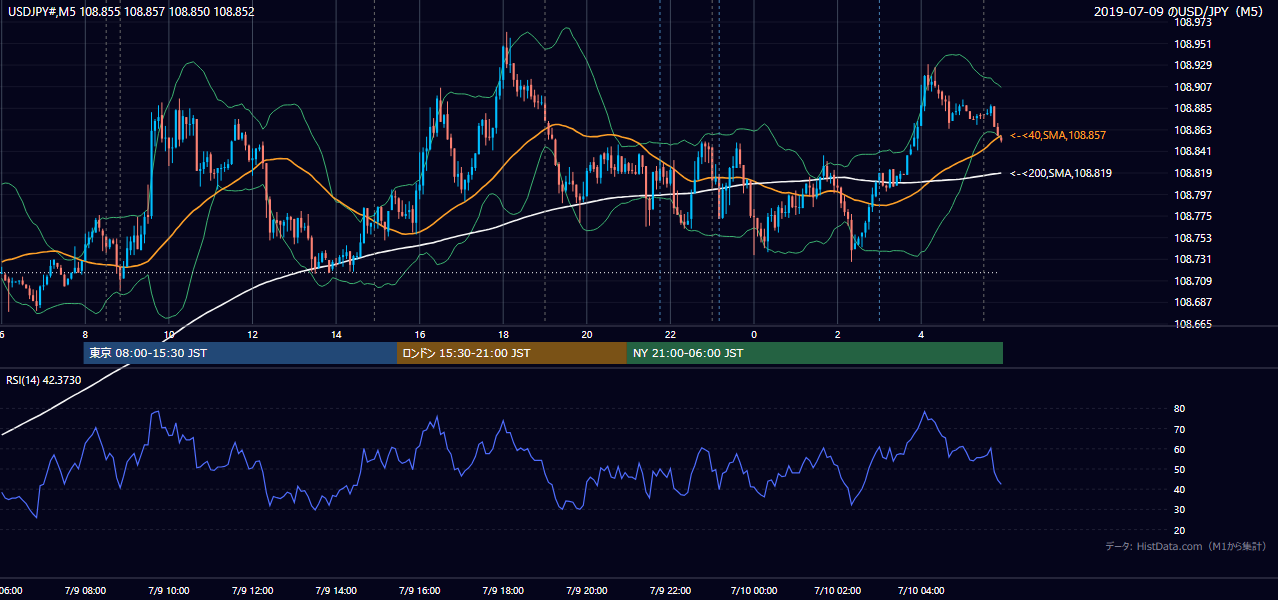Click the 7/9 18:00 time label
This screenshot has height=600, width=1278.
click(x=503, y=591)
